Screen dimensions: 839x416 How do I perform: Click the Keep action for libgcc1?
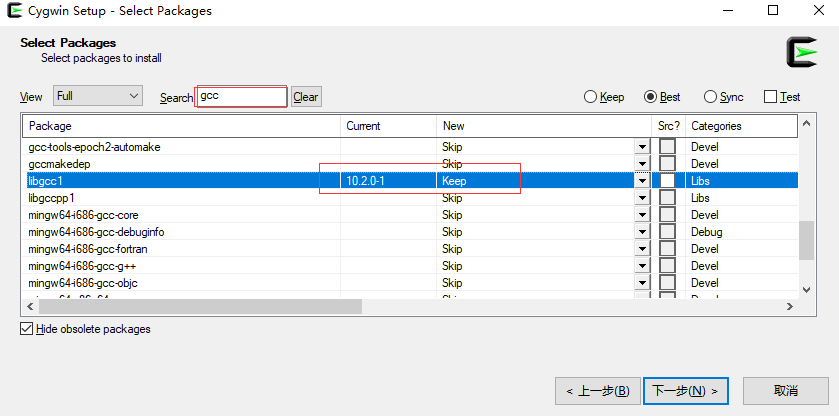pos(454,181)
